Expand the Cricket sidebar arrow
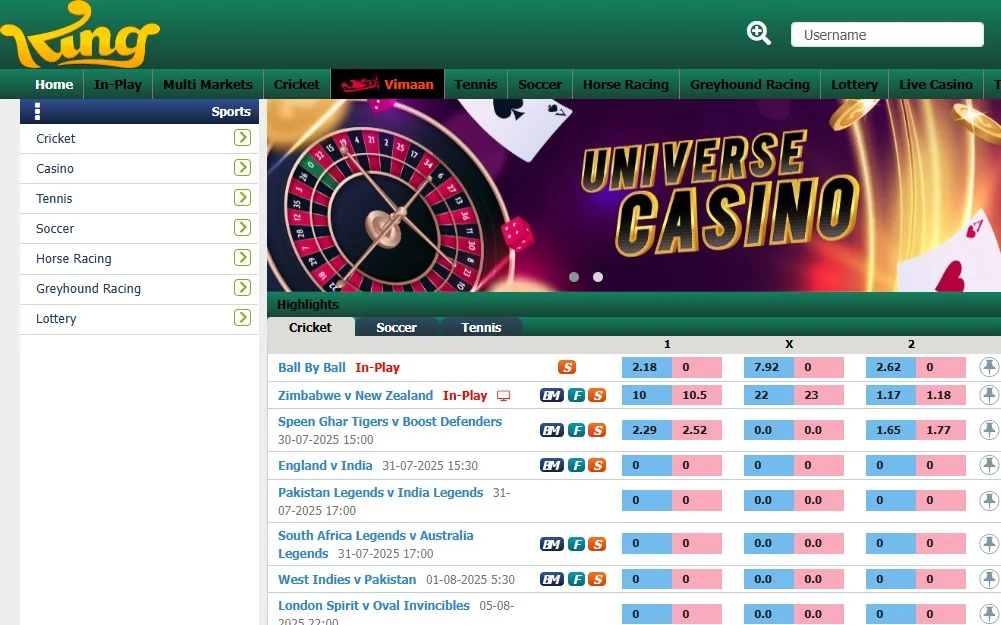1001x625 pixels. [243, 137]
